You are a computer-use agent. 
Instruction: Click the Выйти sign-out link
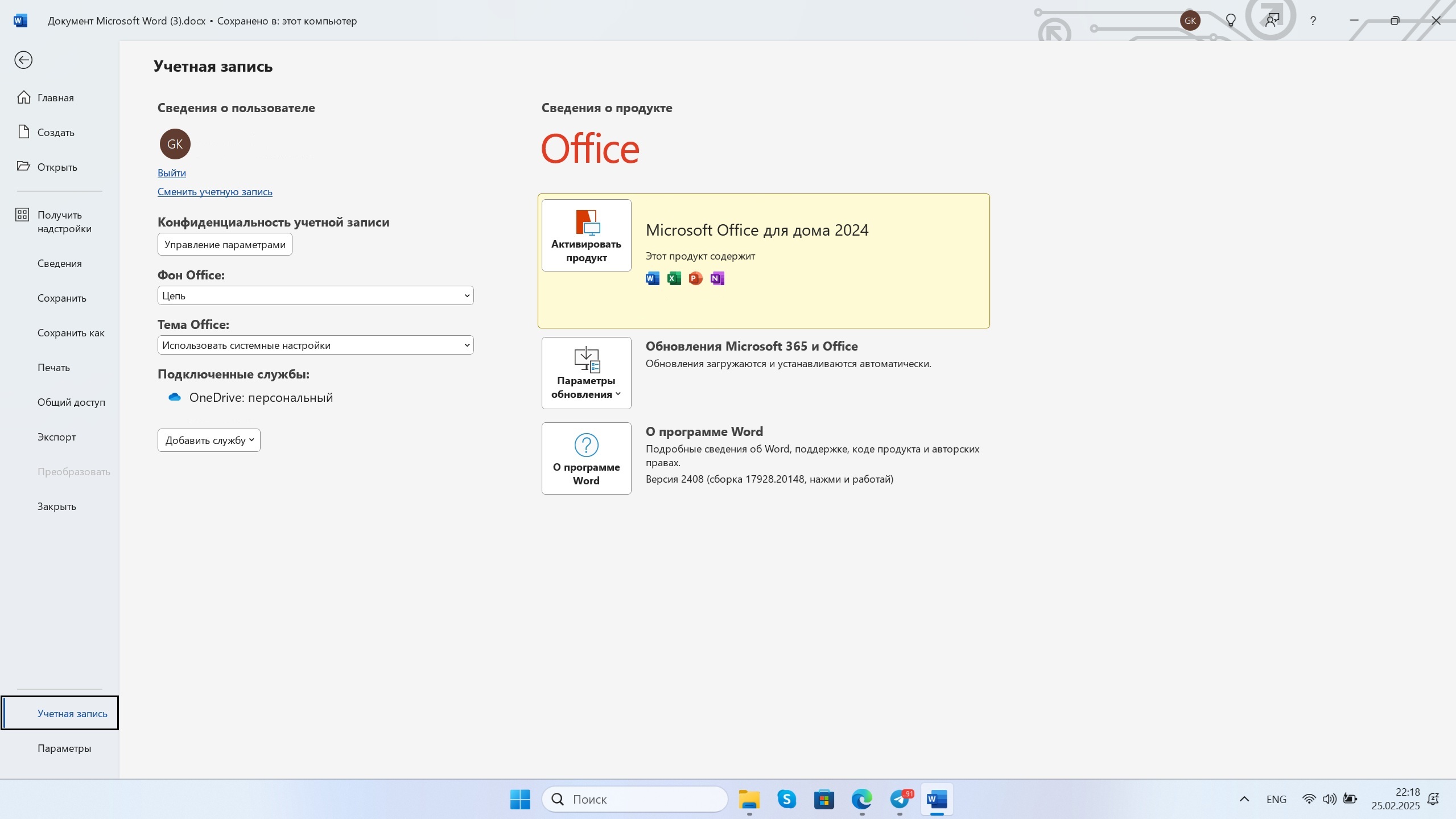click(172, 173)
